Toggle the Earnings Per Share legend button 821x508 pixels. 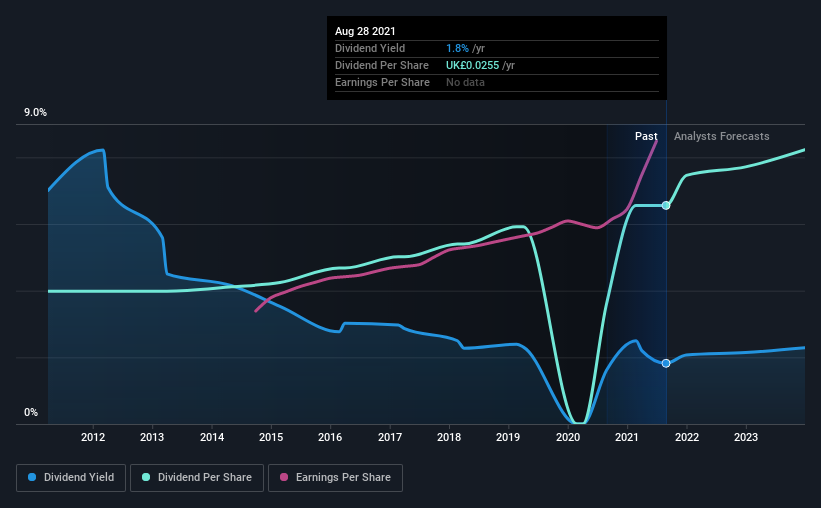(335, 478)
